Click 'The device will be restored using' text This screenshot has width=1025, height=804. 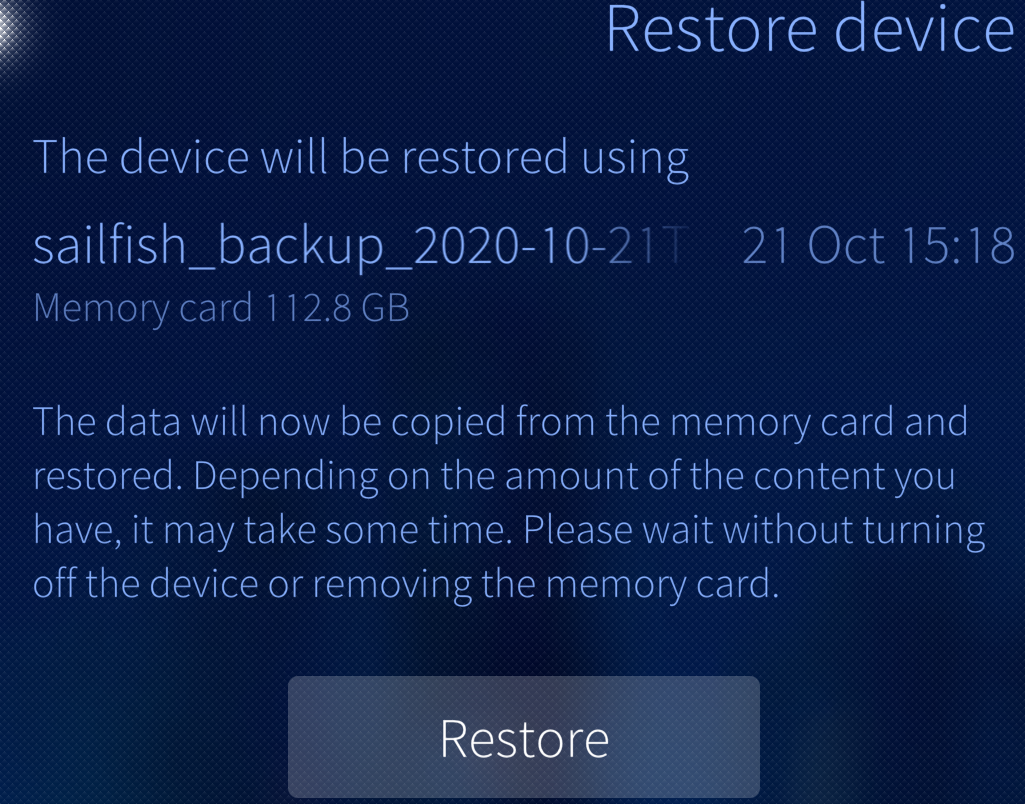[x=361, y=158]
